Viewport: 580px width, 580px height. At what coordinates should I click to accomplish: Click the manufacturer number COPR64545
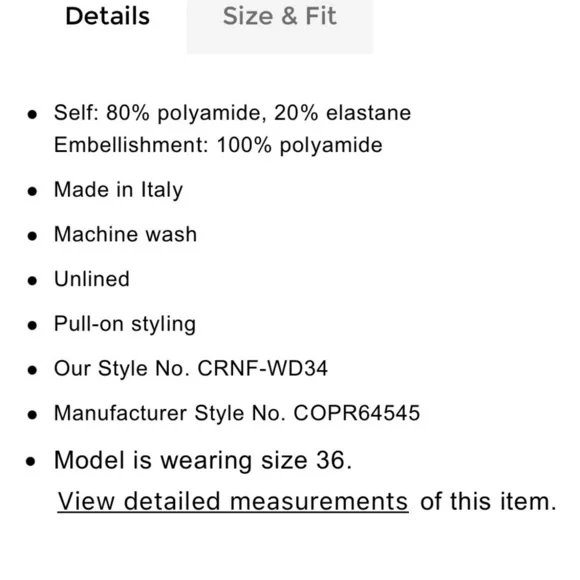pos(357,413)
